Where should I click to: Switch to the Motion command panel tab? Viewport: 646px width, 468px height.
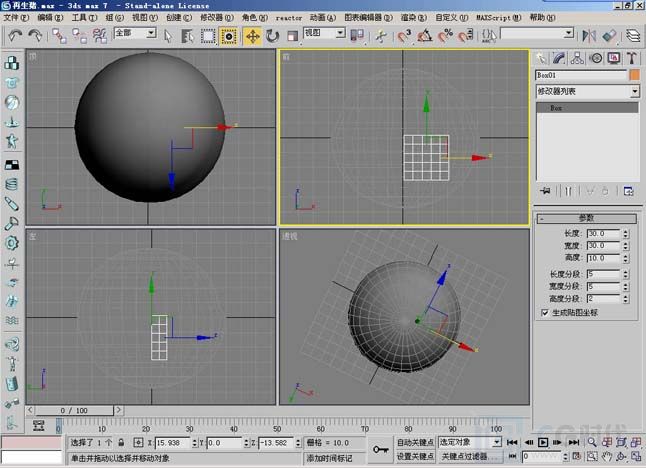[596, 58]
